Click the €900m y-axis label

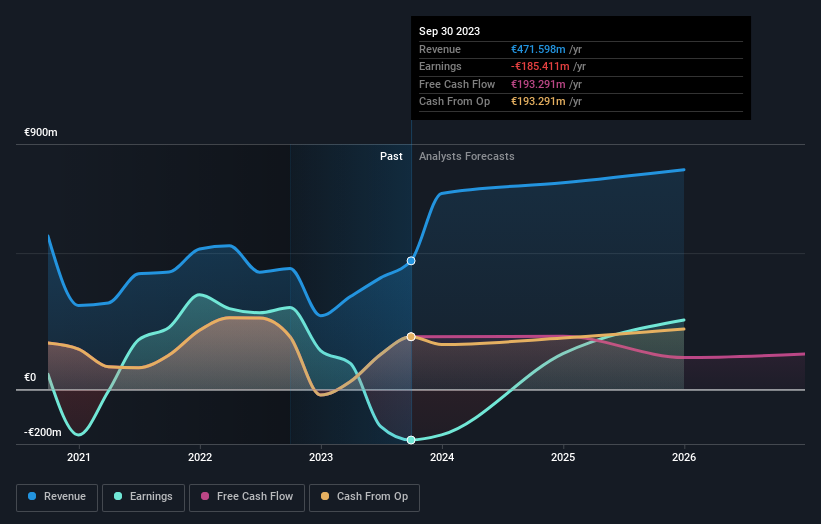coord(41,132)
